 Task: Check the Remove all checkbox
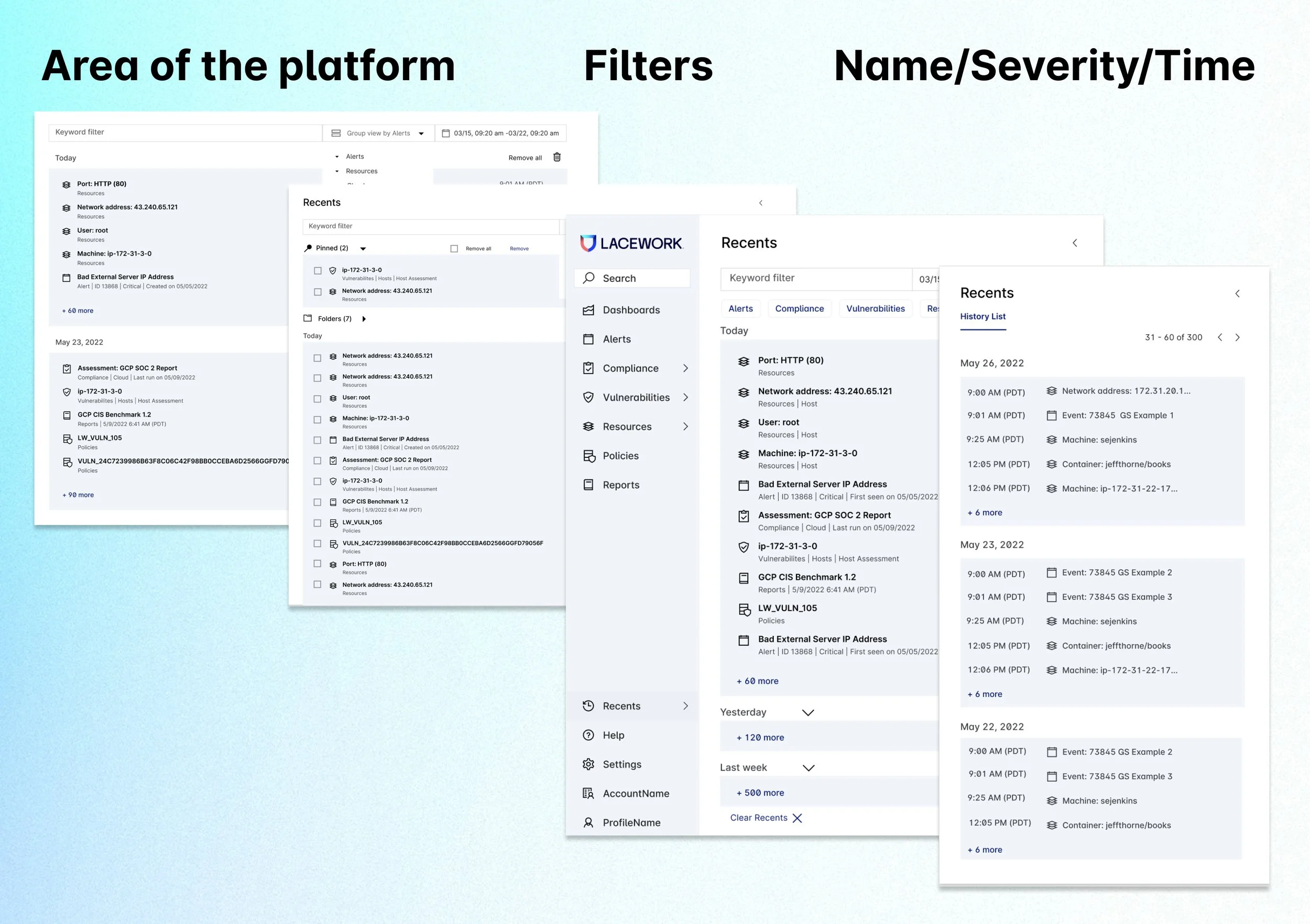(454, 249)
